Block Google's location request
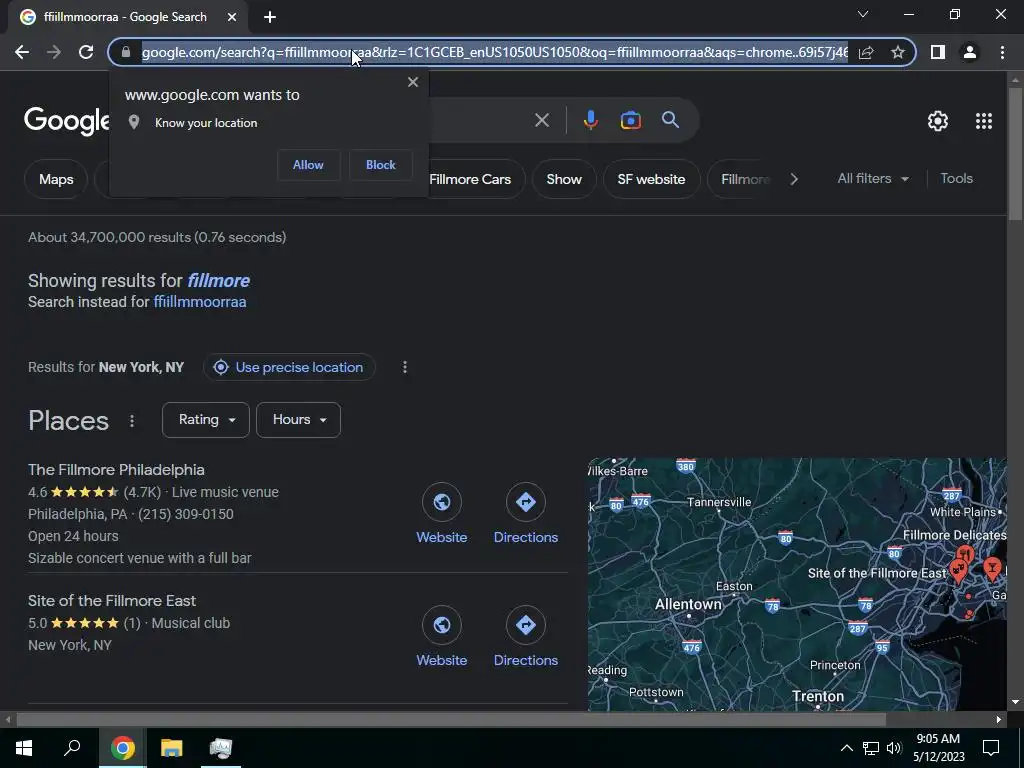Viewport: 1024px width, 768px height. (381, 165)
